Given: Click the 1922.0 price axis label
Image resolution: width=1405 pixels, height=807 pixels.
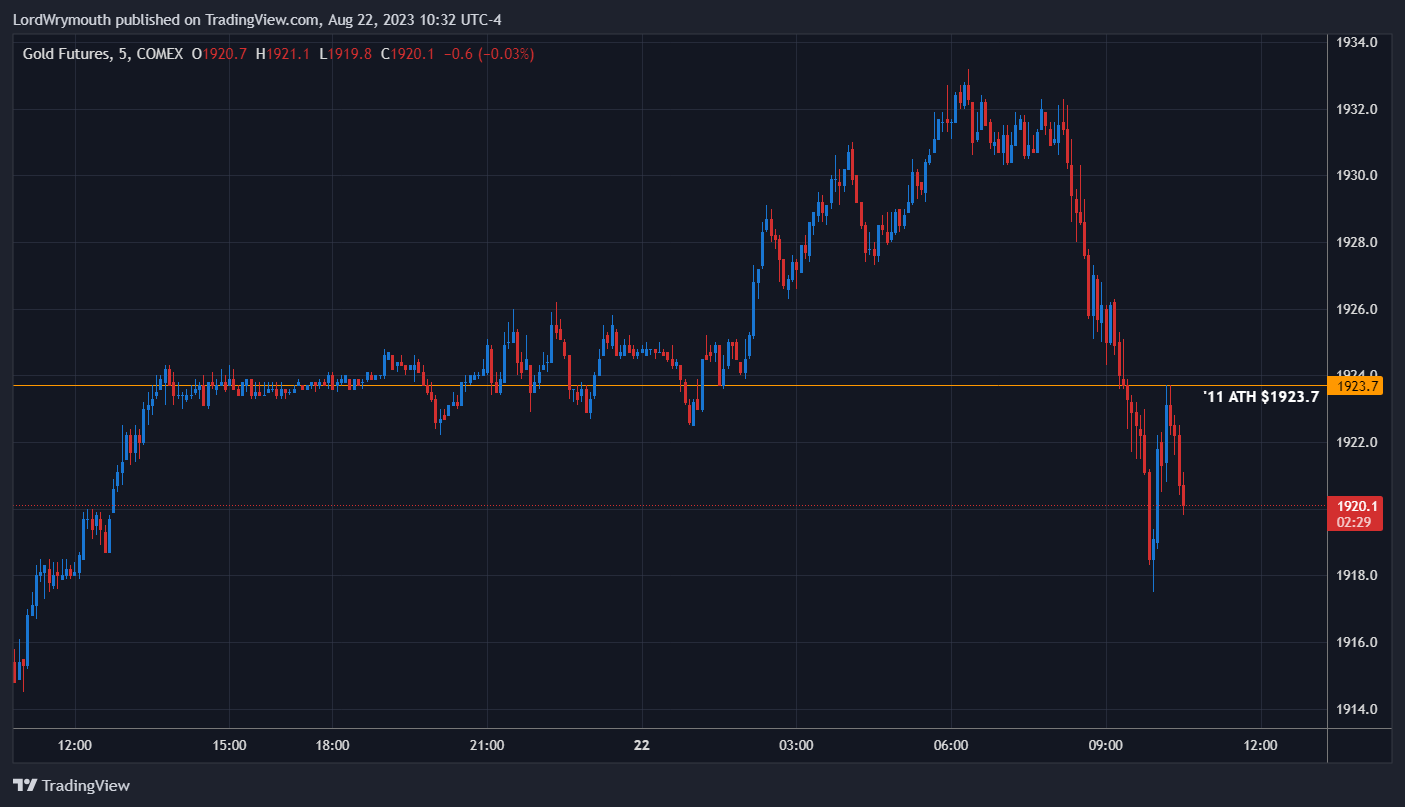Looking at the screenshot, I should 1357,442.
